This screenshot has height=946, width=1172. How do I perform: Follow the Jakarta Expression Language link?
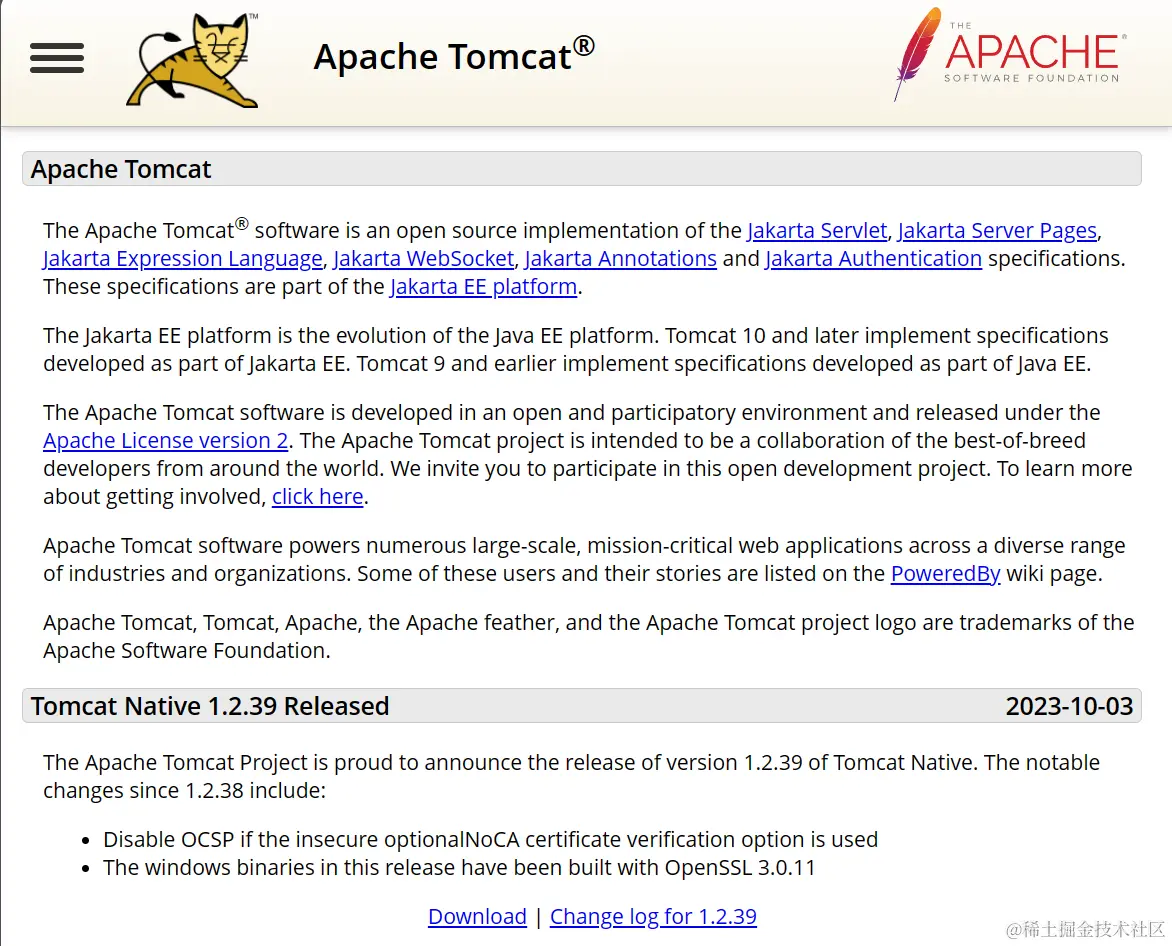click(183, 259)
